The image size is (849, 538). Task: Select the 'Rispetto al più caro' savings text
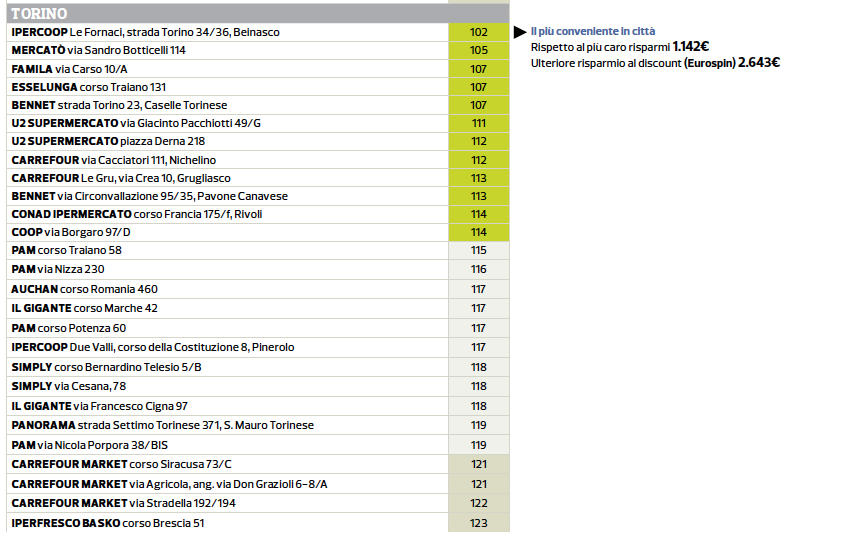coord(620,47)
